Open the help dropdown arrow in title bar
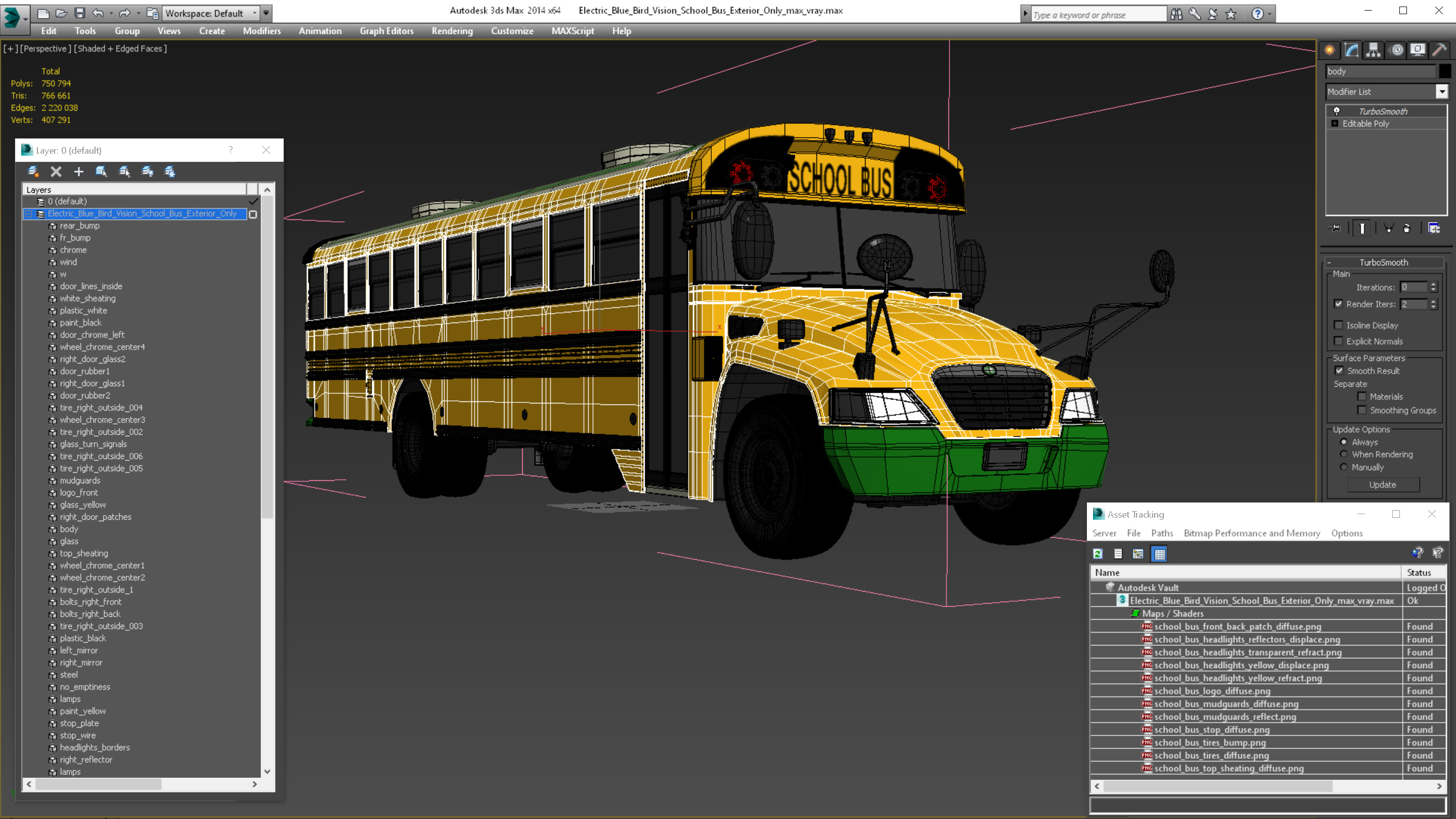 1270,14
